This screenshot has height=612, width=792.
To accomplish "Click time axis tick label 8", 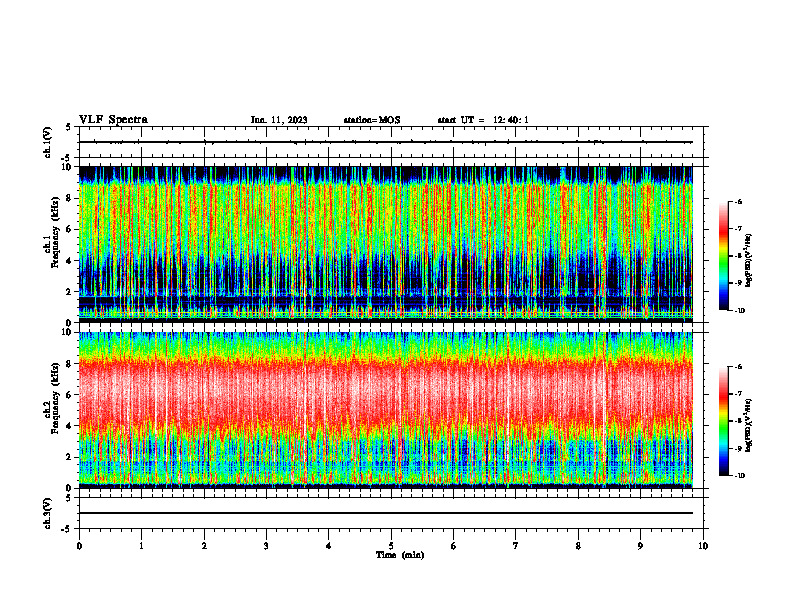I will [x=578, y=546].
